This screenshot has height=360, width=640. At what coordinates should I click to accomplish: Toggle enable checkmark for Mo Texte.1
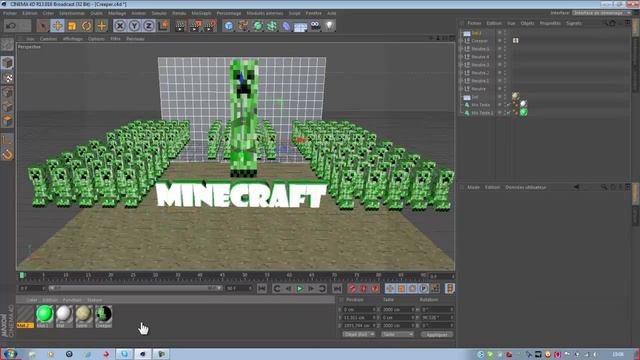(508, 113)
